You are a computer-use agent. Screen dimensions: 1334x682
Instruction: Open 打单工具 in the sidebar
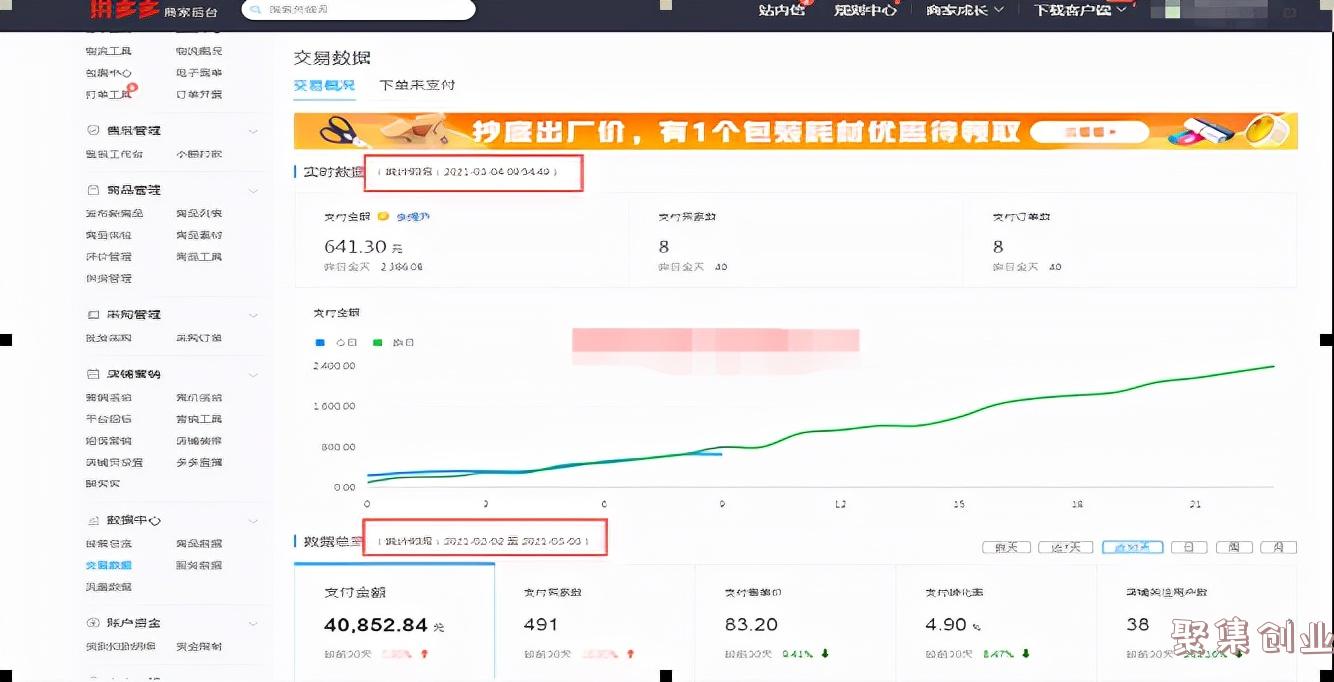(109, 94)
